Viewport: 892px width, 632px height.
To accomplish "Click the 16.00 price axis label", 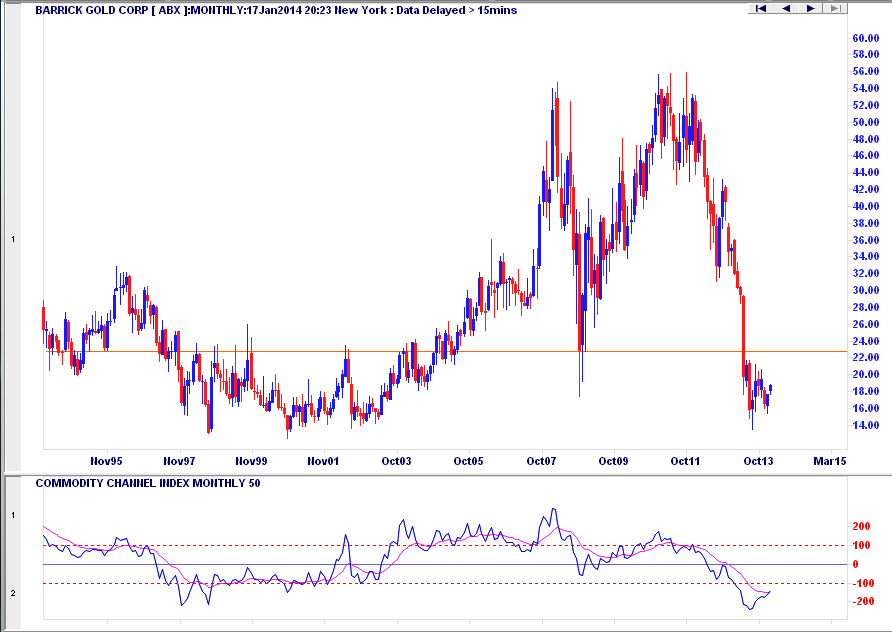I will pos(866,408).
